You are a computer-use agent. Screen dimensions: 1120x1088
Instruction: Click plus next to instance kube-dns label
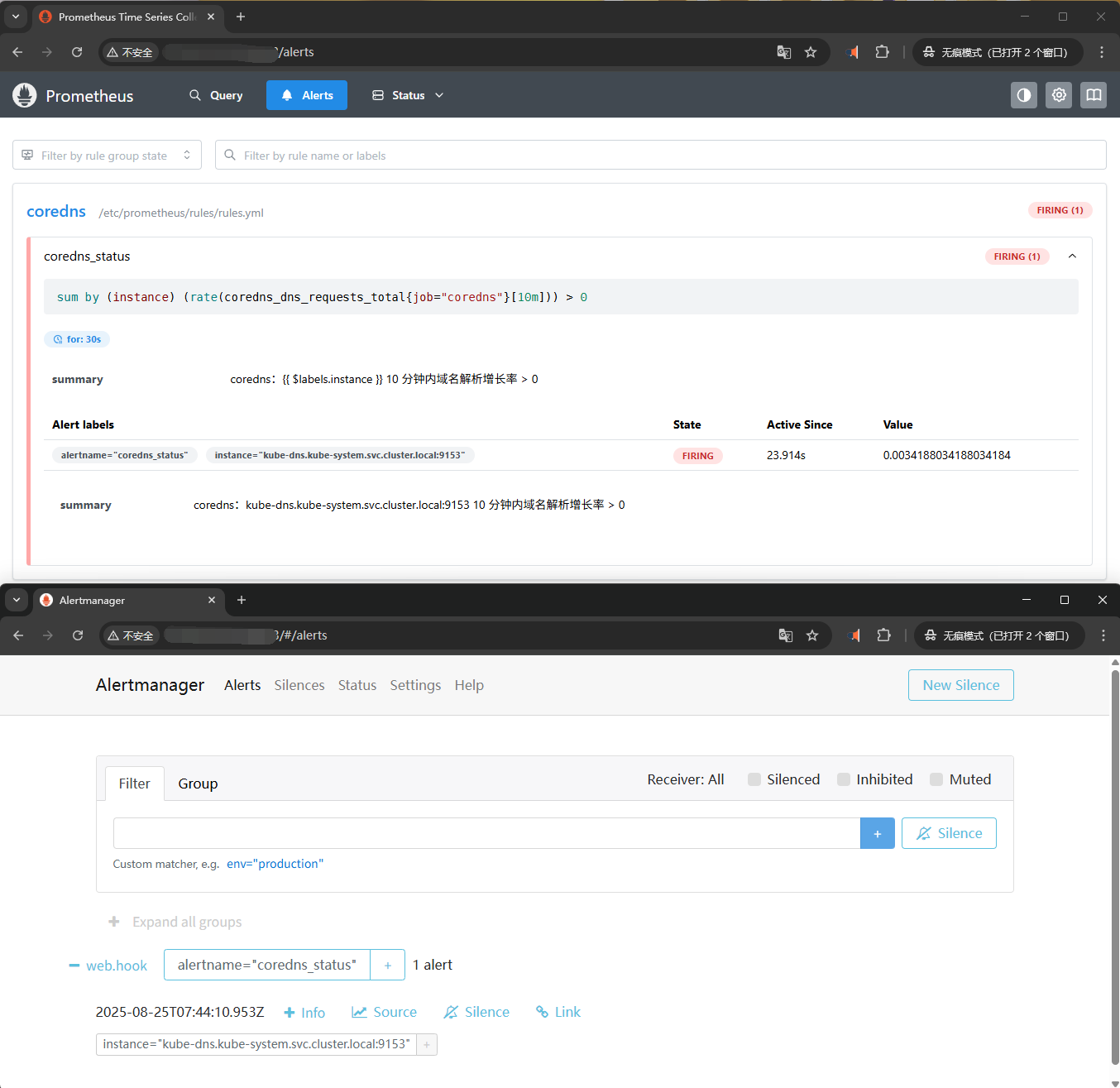point(427,1044)
